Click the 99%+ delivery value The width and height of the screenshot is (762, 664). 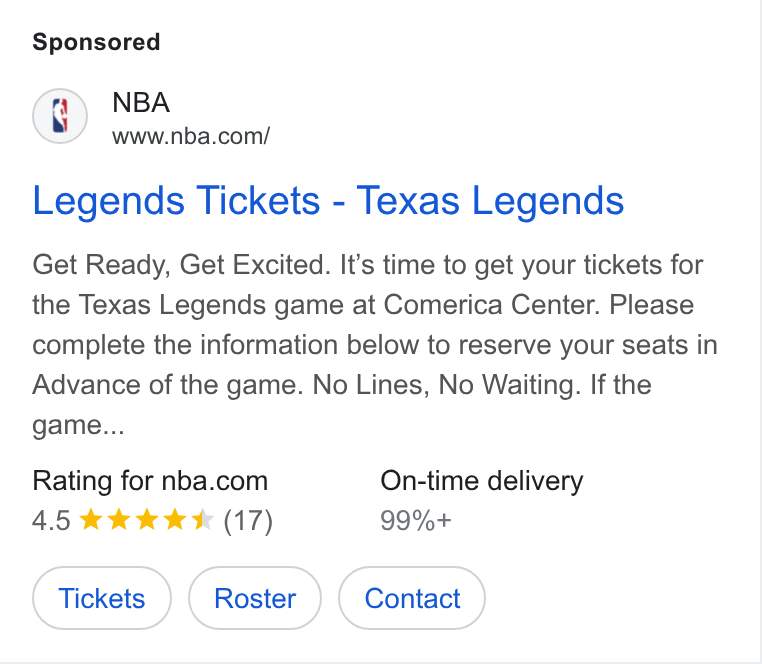(x=416, y=521)
